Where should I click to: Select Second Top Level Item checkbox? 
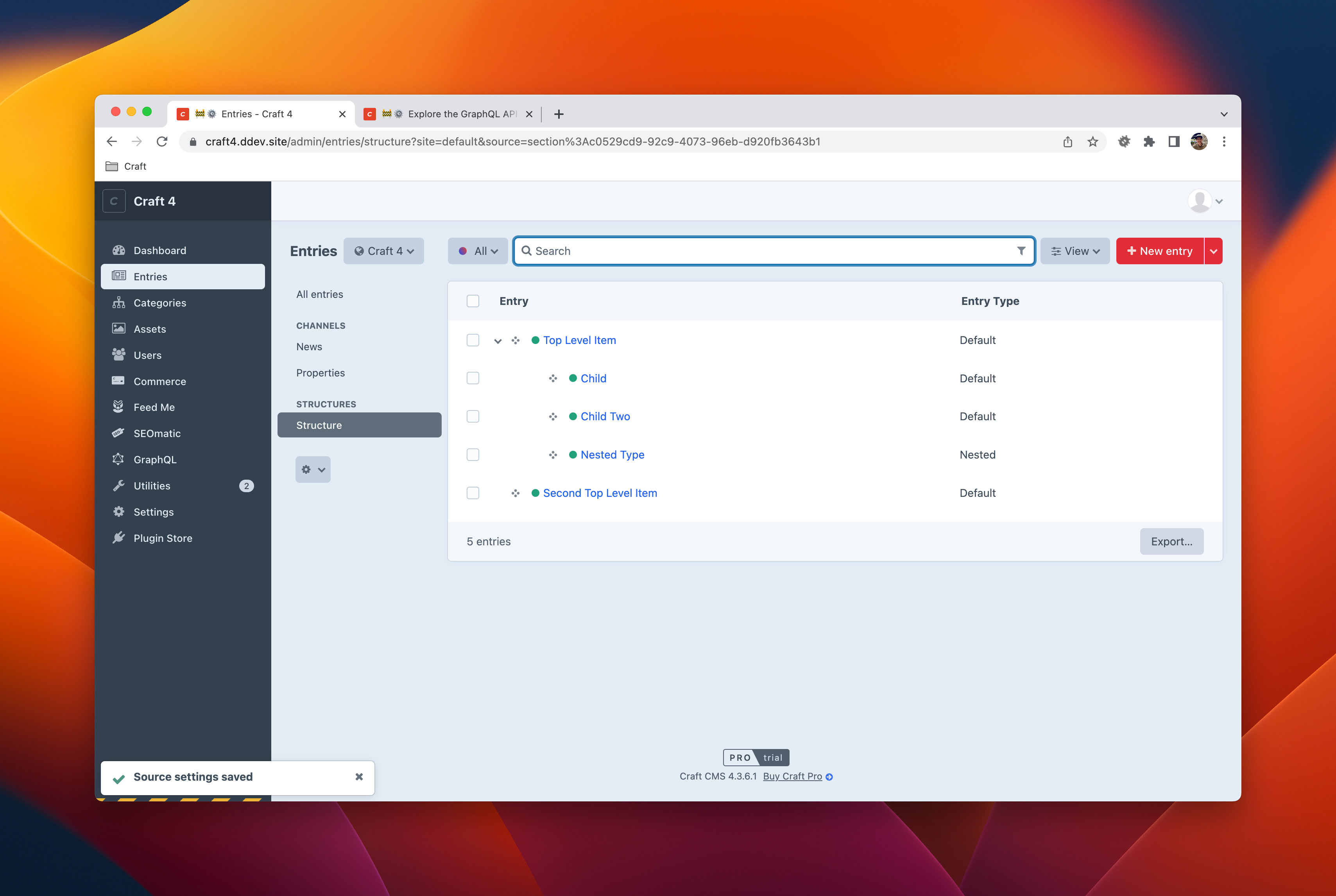point(473,493)
